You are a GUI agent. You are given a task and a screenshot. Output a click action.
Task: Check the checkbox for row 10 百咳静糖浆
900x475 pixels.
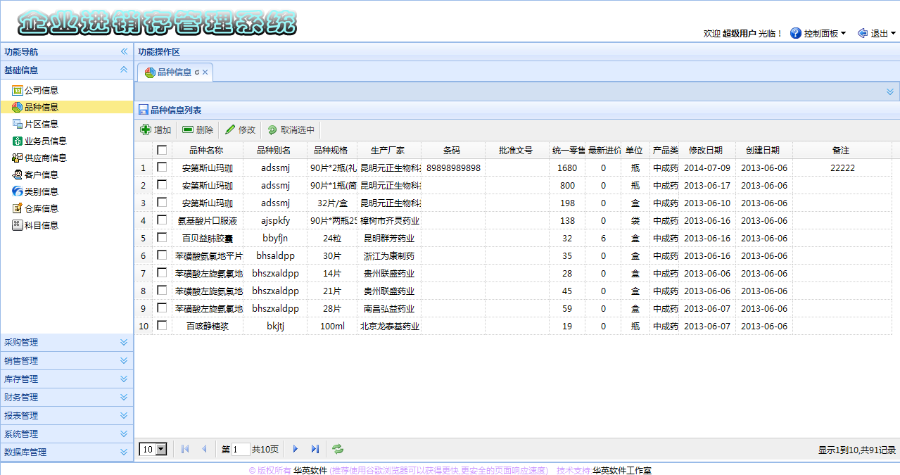tap(162, 325)
